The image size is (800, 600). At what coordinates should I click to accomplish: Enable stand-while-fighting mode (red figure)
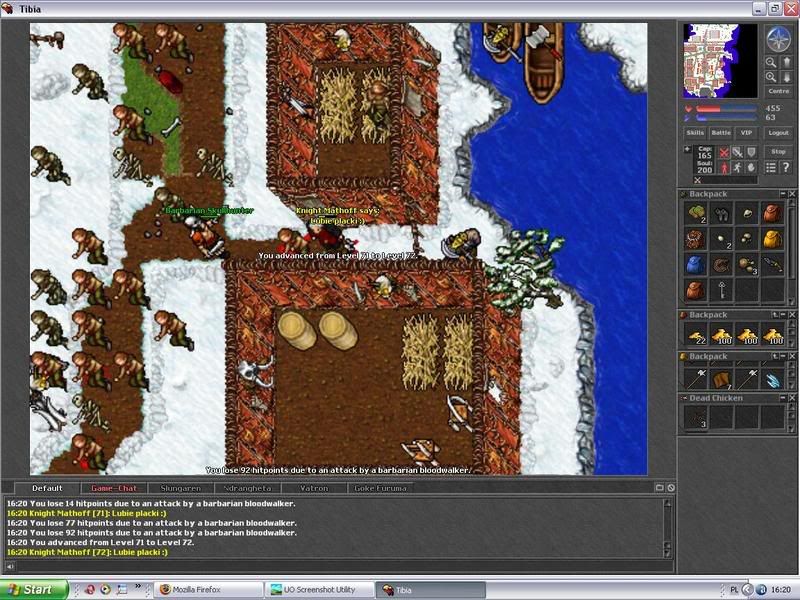[723, 167]
